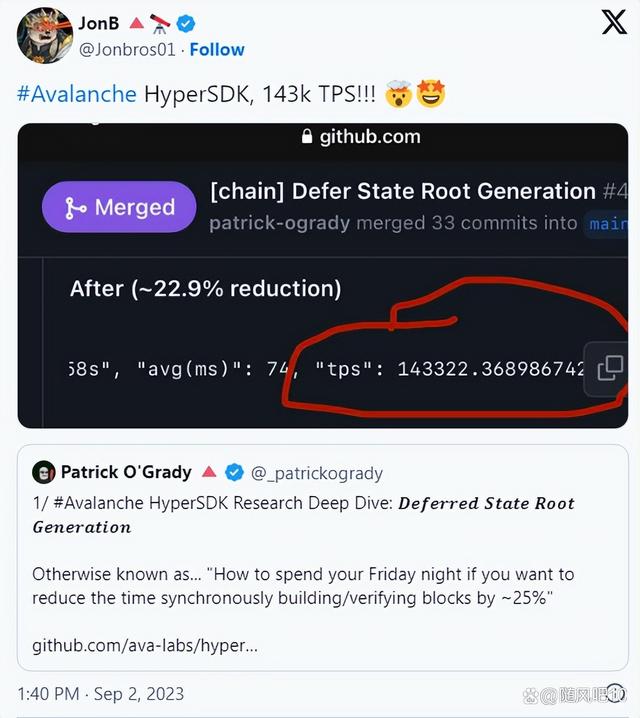640x718 pixels.
Task: Click the quoted tweet's Deferred State Root text
Action: [486, 503]
